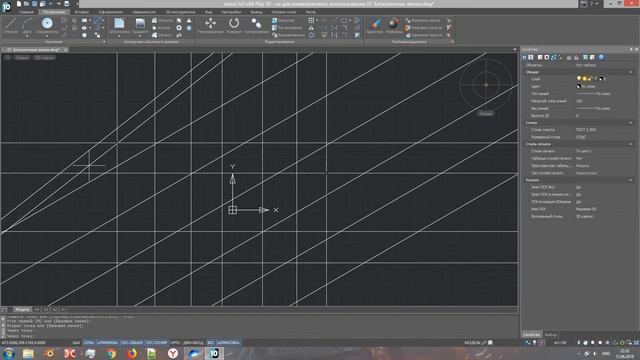The height and width of the screenshot is (360, 640).
Task: Click the command line input area
Action: coord(261,336)
